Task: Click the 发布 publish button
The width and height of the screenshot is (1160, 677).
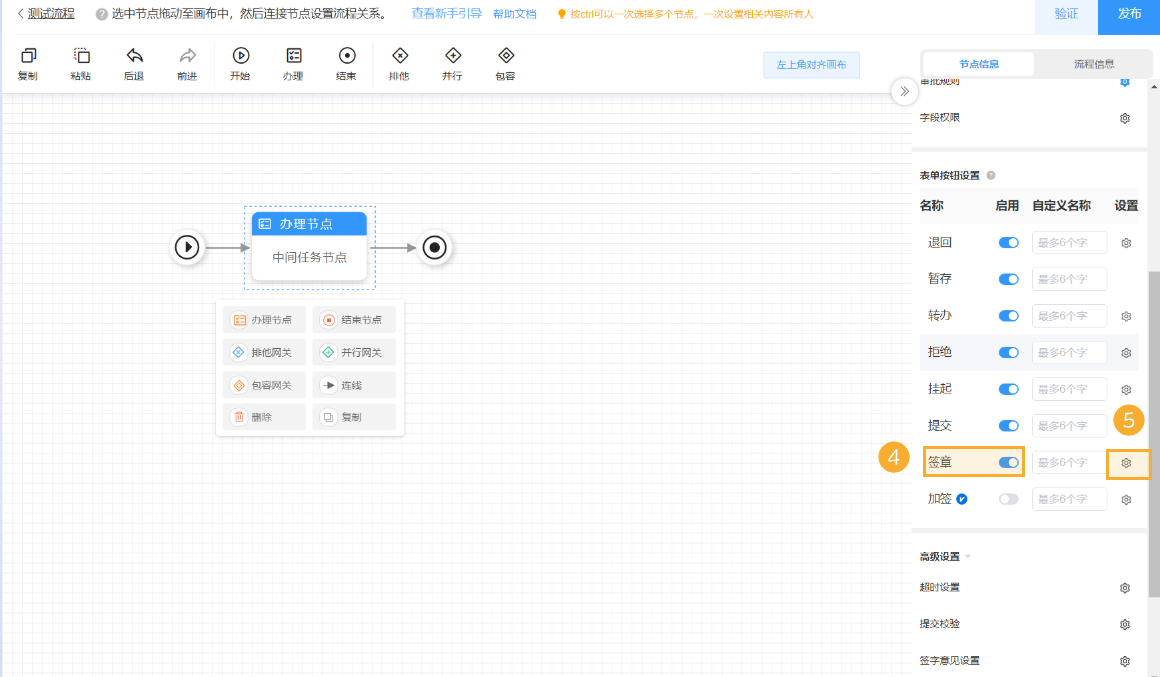Action: point(1129,14)
